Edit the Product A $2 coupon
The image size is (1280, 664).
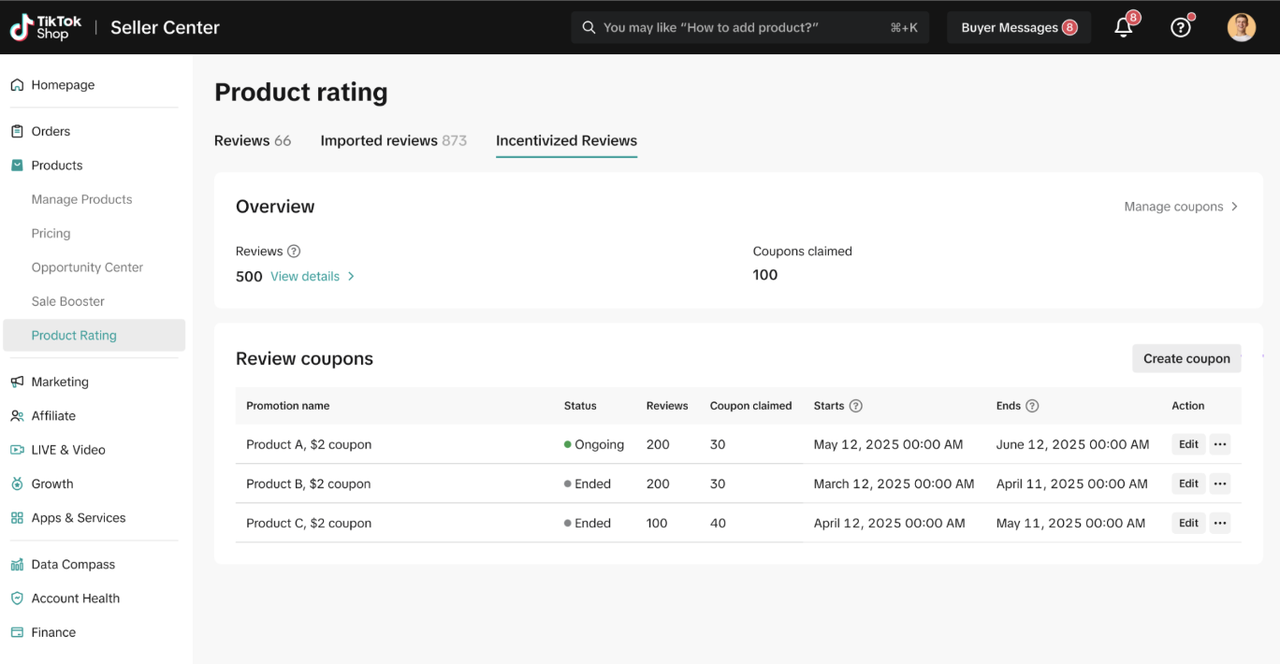[1188, 445]
